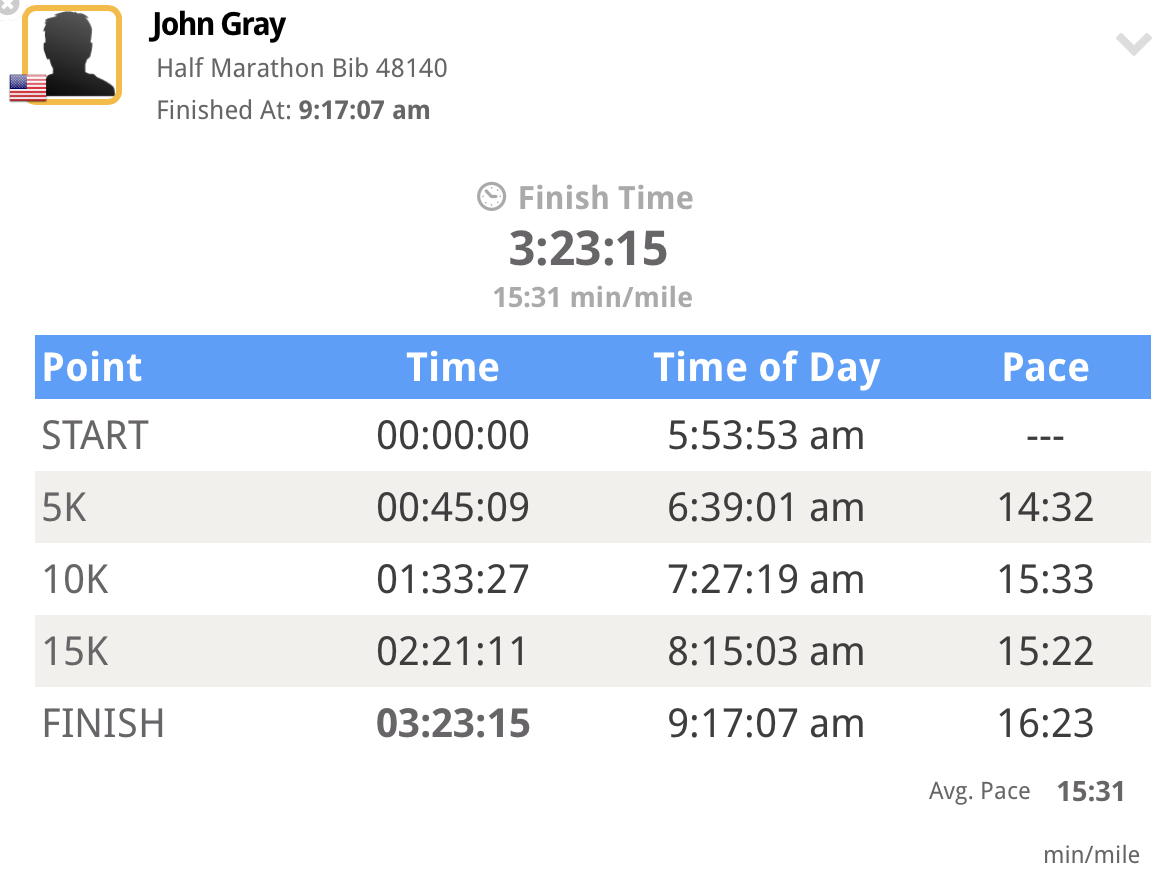1168x894 pixels.
Task: Click the Pace column header
Action: 1045,367
